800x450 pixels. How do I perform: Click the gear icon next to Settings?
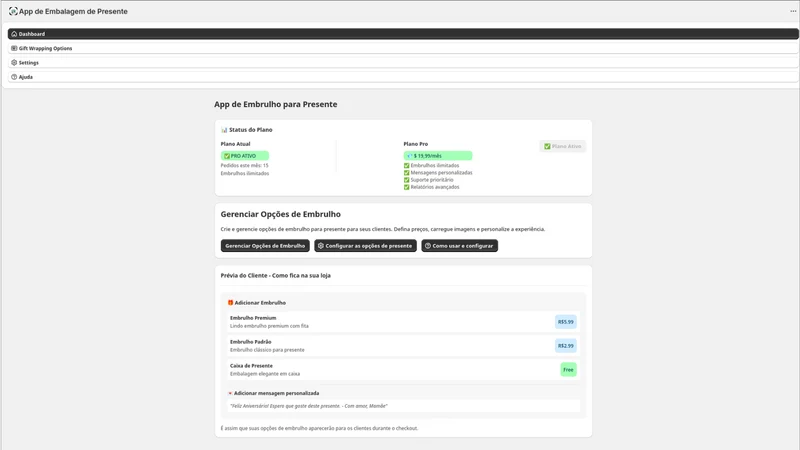tap(14, 62)
